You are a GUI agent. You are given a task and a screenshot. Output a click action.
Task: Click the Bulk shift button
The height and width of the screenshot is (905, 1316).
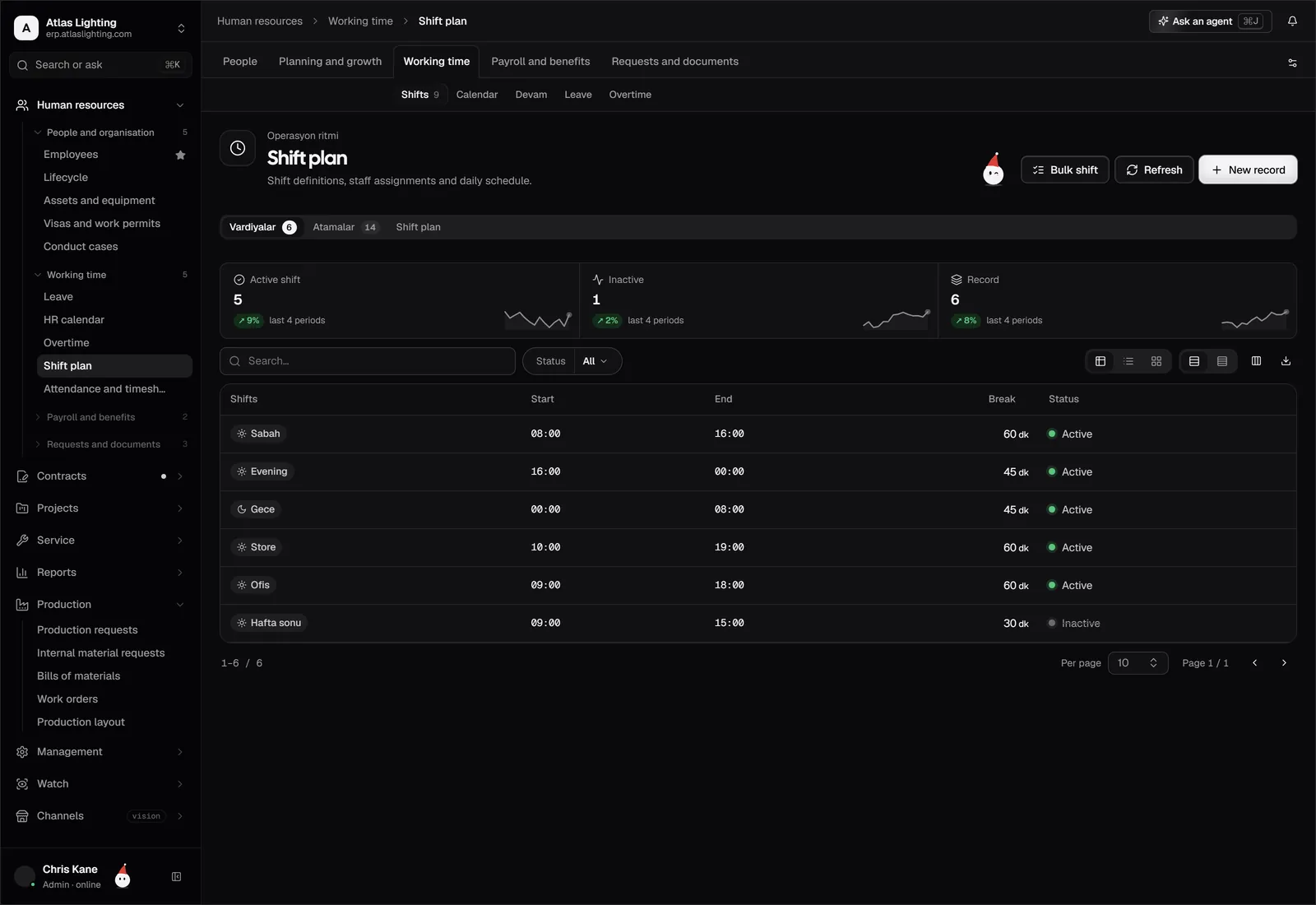coord(1064,169)
